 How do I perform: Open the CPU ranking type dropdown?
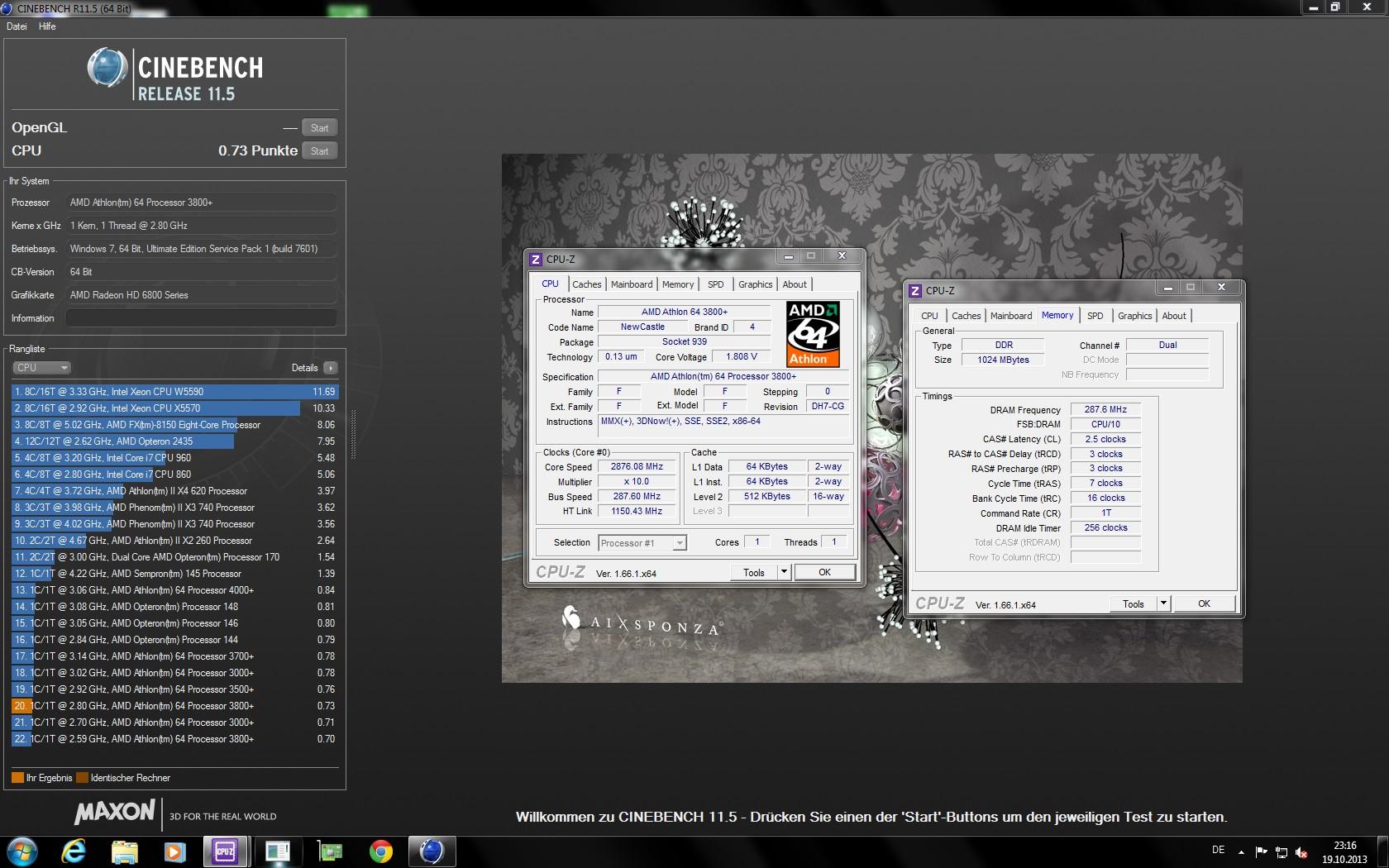coord(41,368)
